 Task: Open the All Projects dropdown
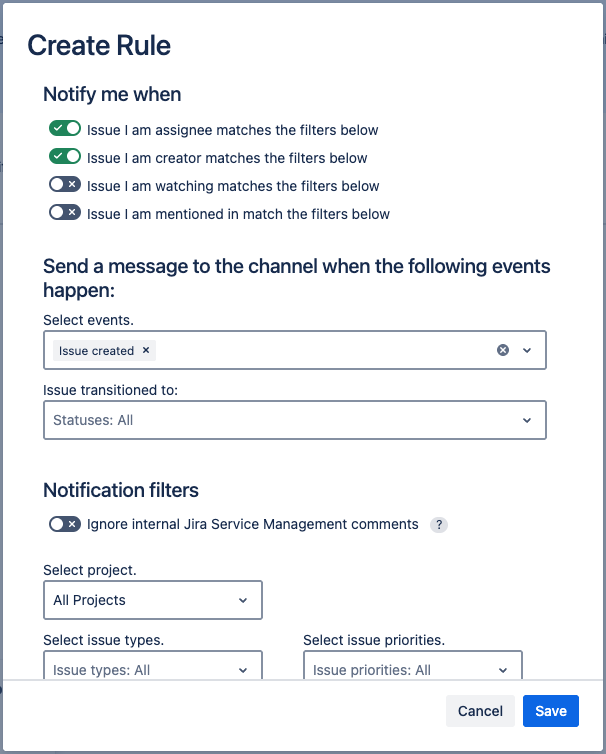point(153,600)
